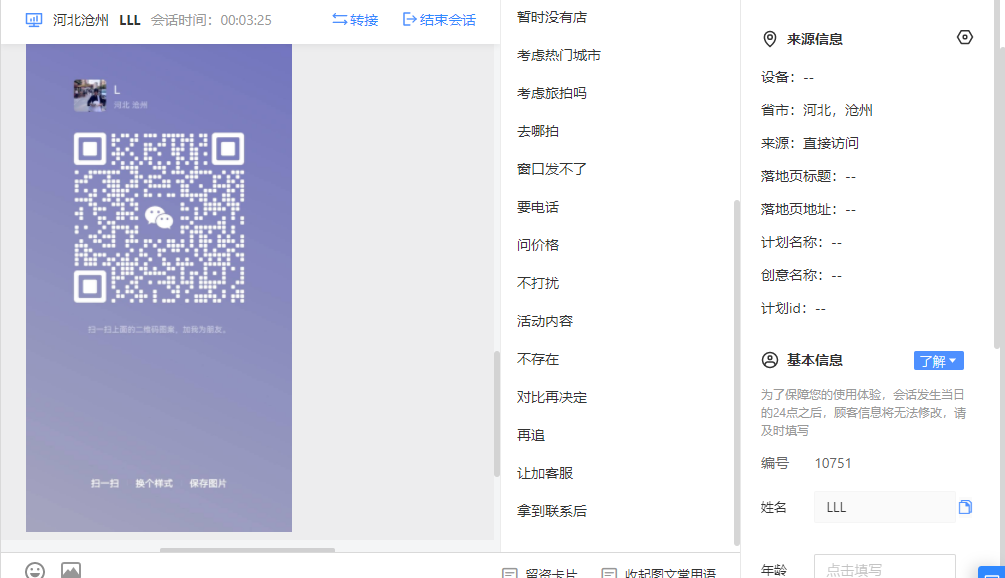The height and width of the screenshot is (578, 1005).
Task: Click the chat area horizontal scrollbar
Action: pyautogui.click(x=247, y=550)
